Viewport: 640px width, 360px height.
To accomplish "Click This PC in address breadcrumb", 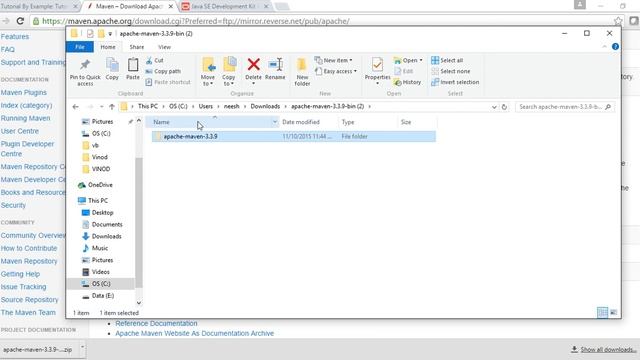I will pos(148,107).
